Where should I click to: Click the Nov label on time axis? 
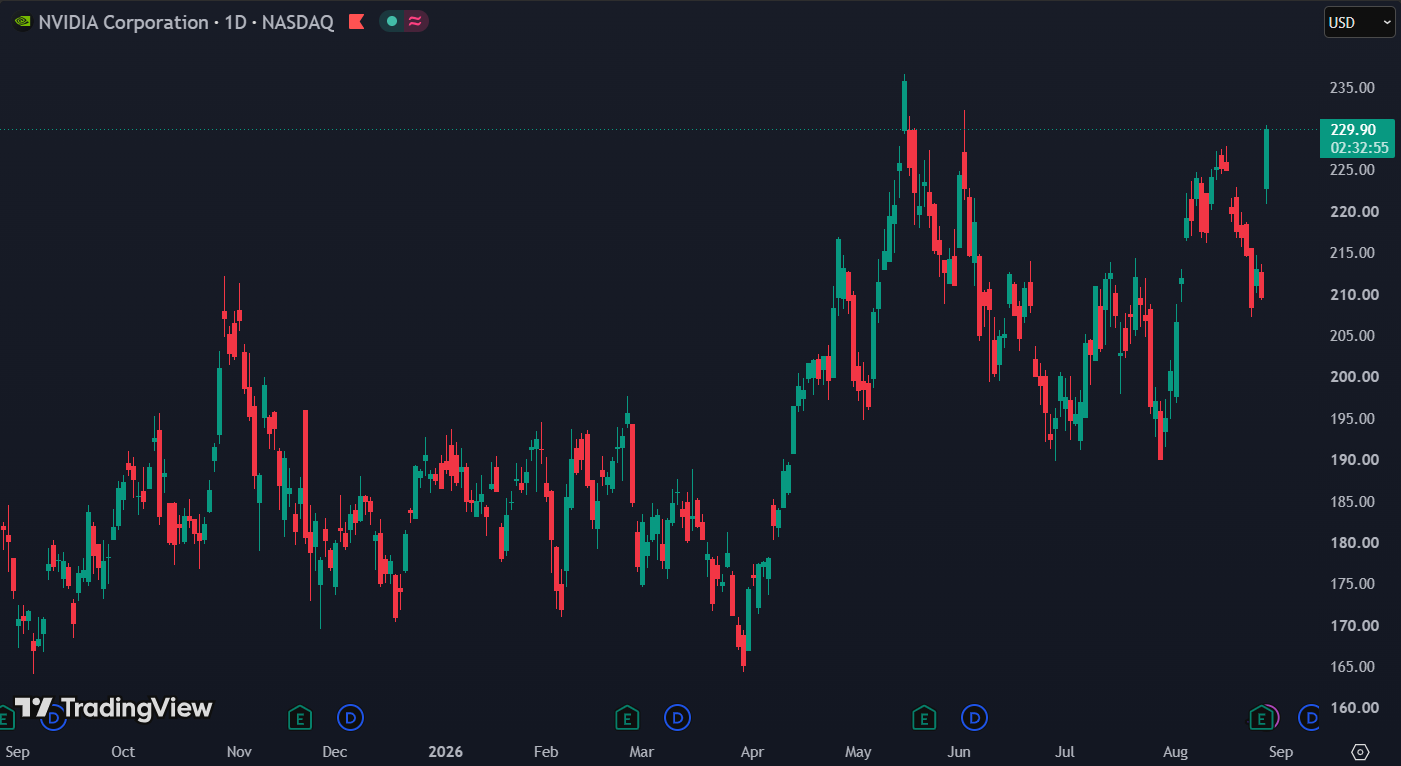coord(239,752)
